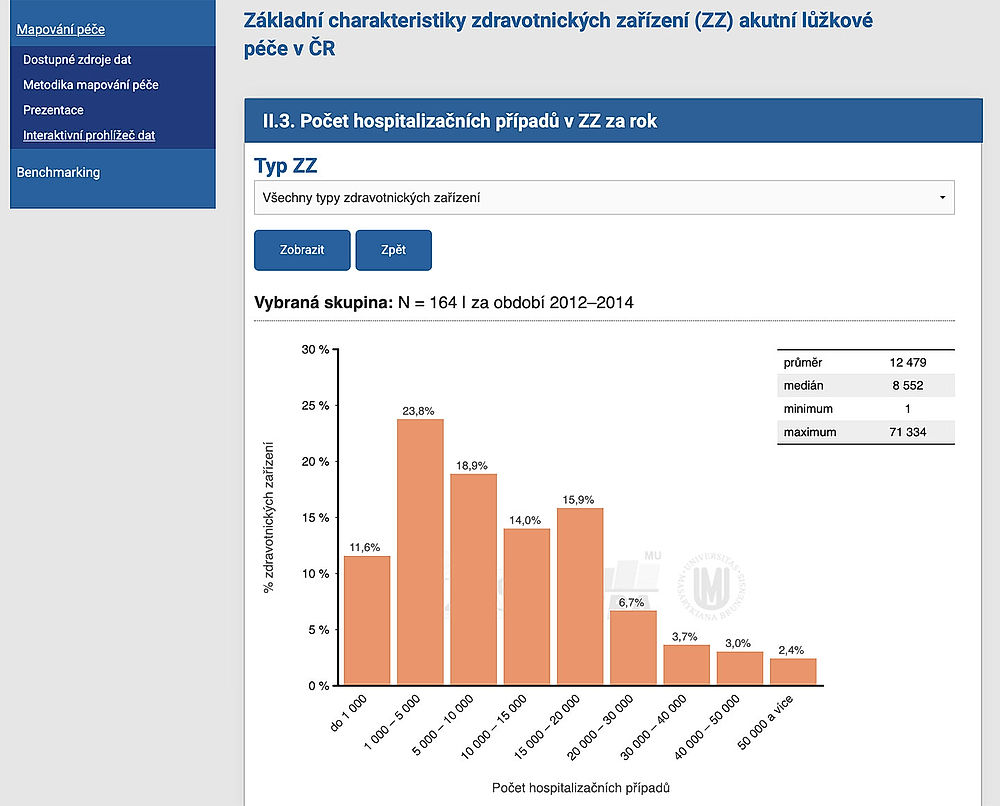Click the 15,9% bar for 15 000 – 20 000
The width and height of the screenshot is (1000, 806).
point(580,596)
